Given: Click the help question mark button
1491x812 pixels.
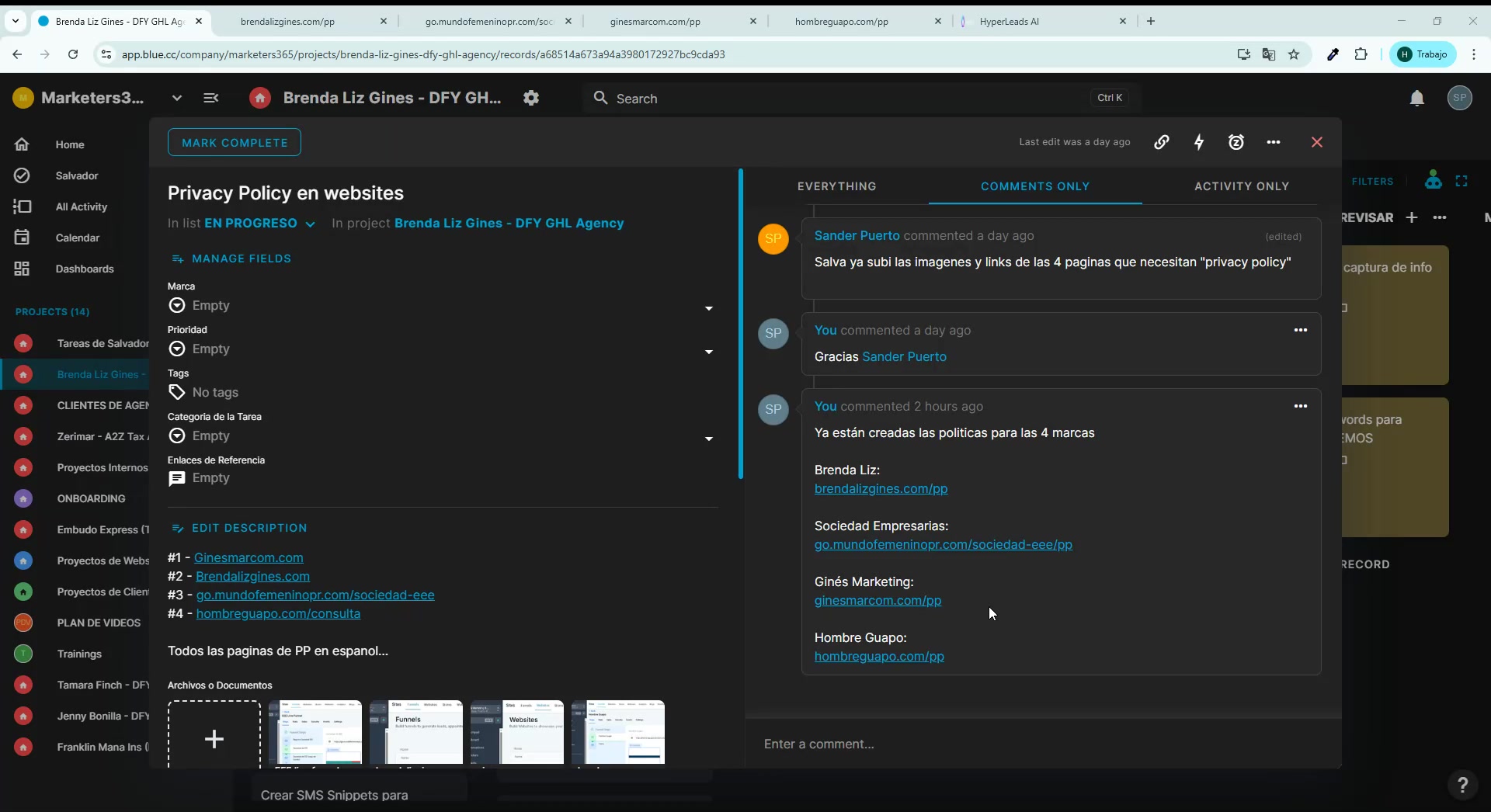Looking at the screenshot, I should pos(1463,785).
